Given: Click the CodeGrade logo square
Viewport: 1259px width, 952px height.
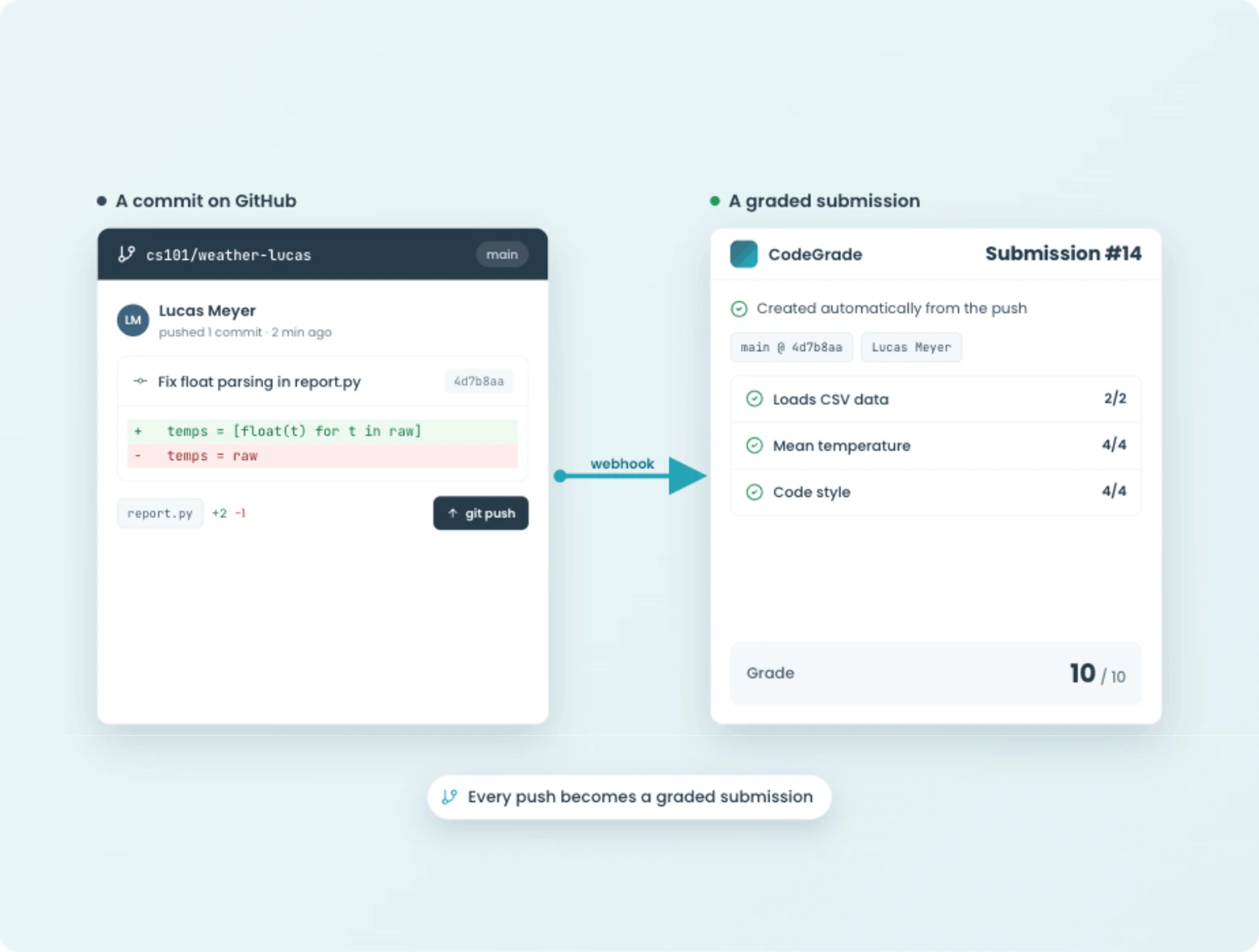Looking at the screenshot, I should point(744,254).
